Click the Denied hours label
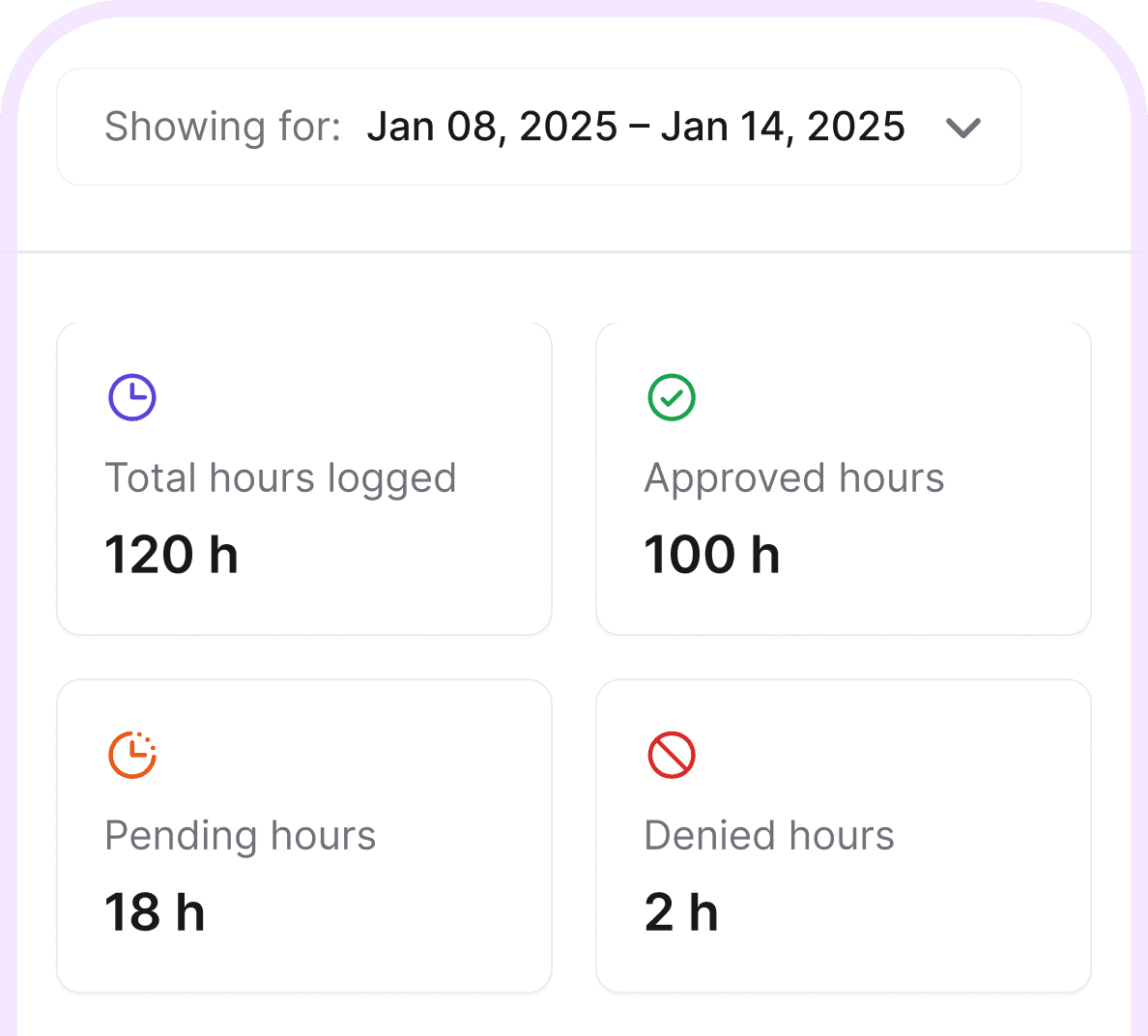1148x1036 pixels. pyautogui.click(x=769, y=835)
